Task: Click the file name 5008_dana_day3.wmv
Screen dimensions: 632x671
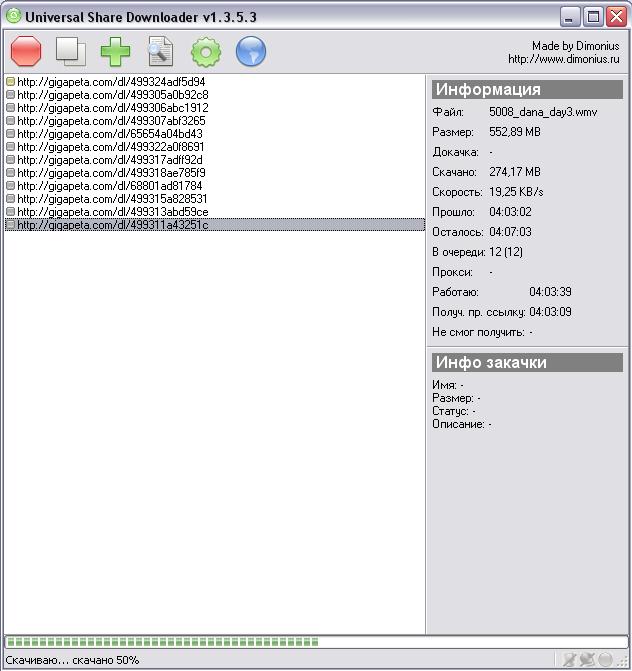Action: (x=543, y=112)
